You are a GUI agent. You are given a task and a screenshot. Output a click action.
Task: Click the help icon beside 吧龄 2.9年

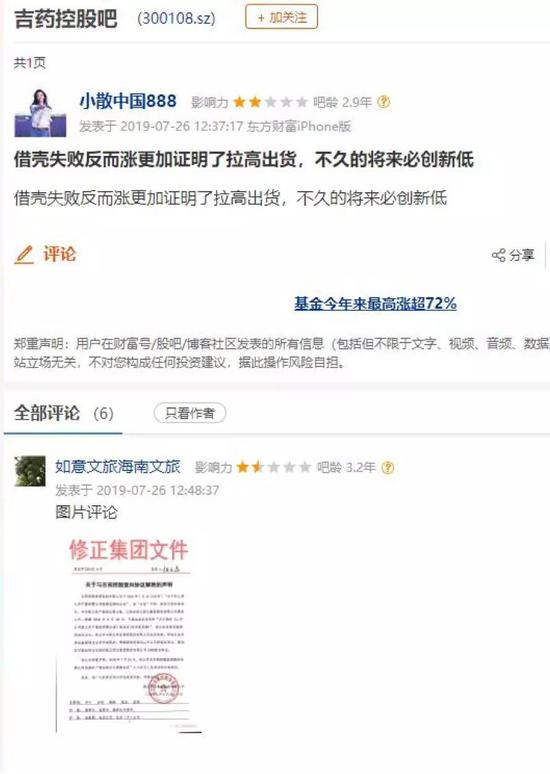tap(384, 102)
